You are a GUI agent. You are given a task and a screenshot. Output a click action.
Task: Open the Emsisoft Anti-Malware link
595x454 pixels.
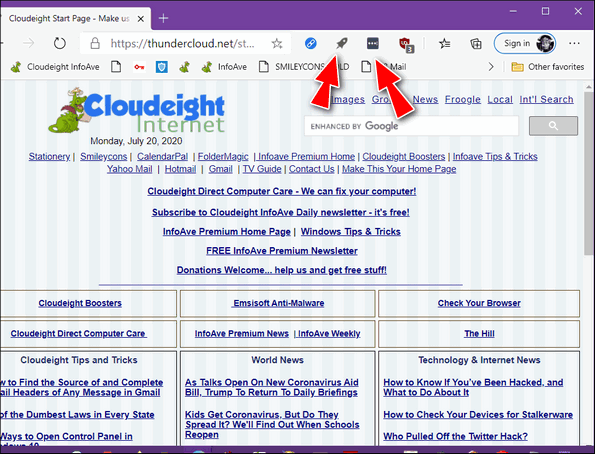279,303
